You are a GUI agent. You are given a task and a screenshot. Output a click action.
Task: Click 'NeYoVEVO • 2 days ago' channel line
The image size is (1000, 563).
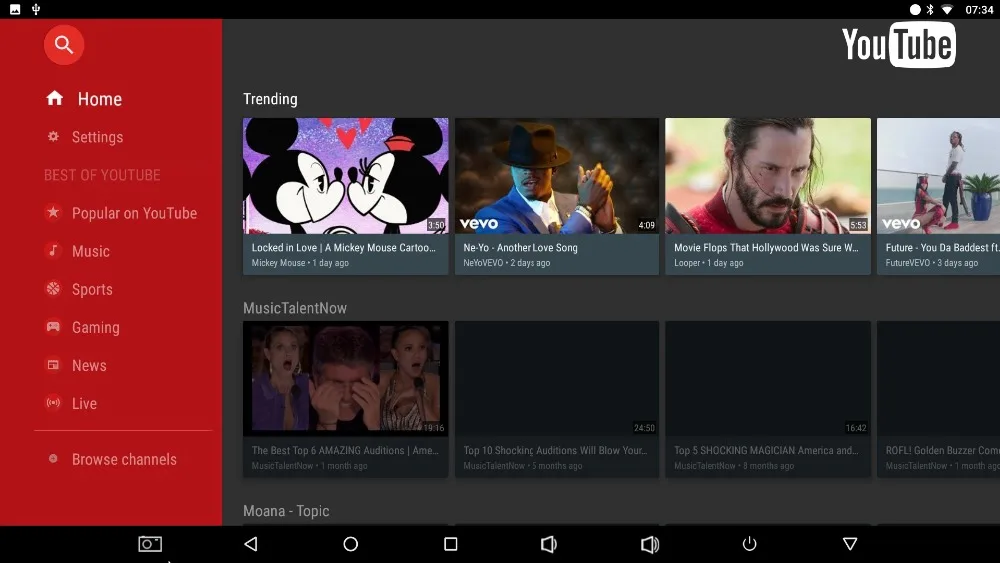click(506, 263)
